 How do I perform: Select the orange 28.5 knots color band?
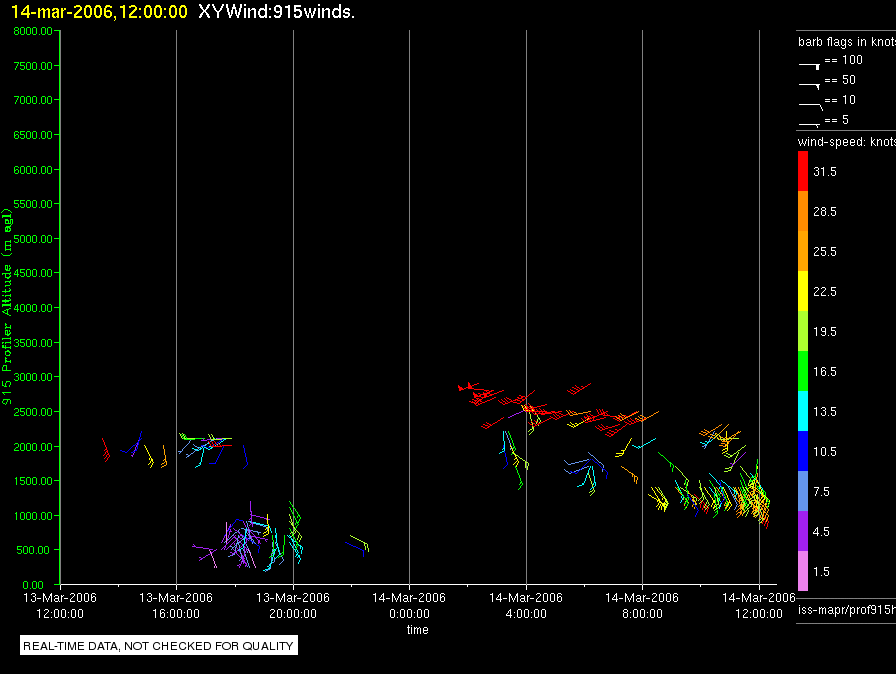803,211
